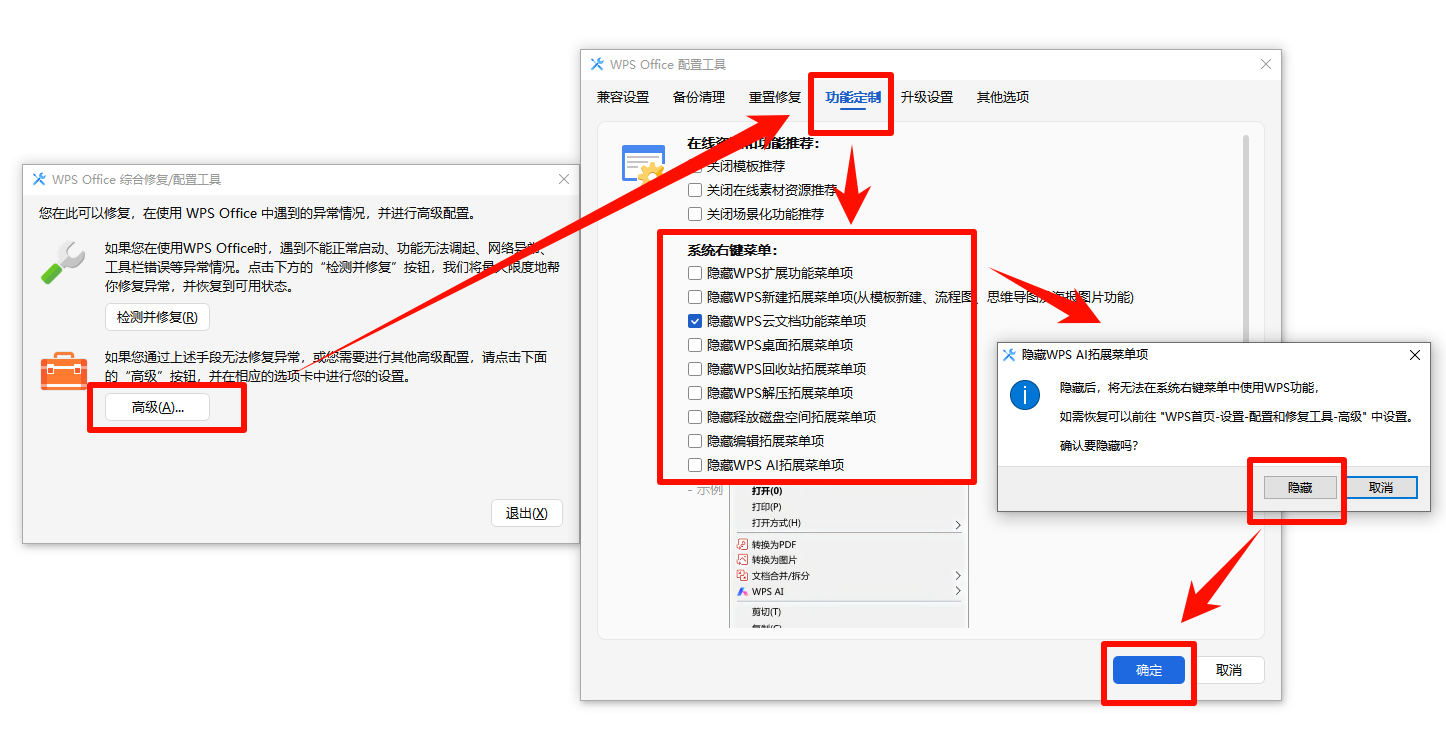Switch to the 备份清理 tab
Screen dimensions: 1446x747
[x=699, y=97]
